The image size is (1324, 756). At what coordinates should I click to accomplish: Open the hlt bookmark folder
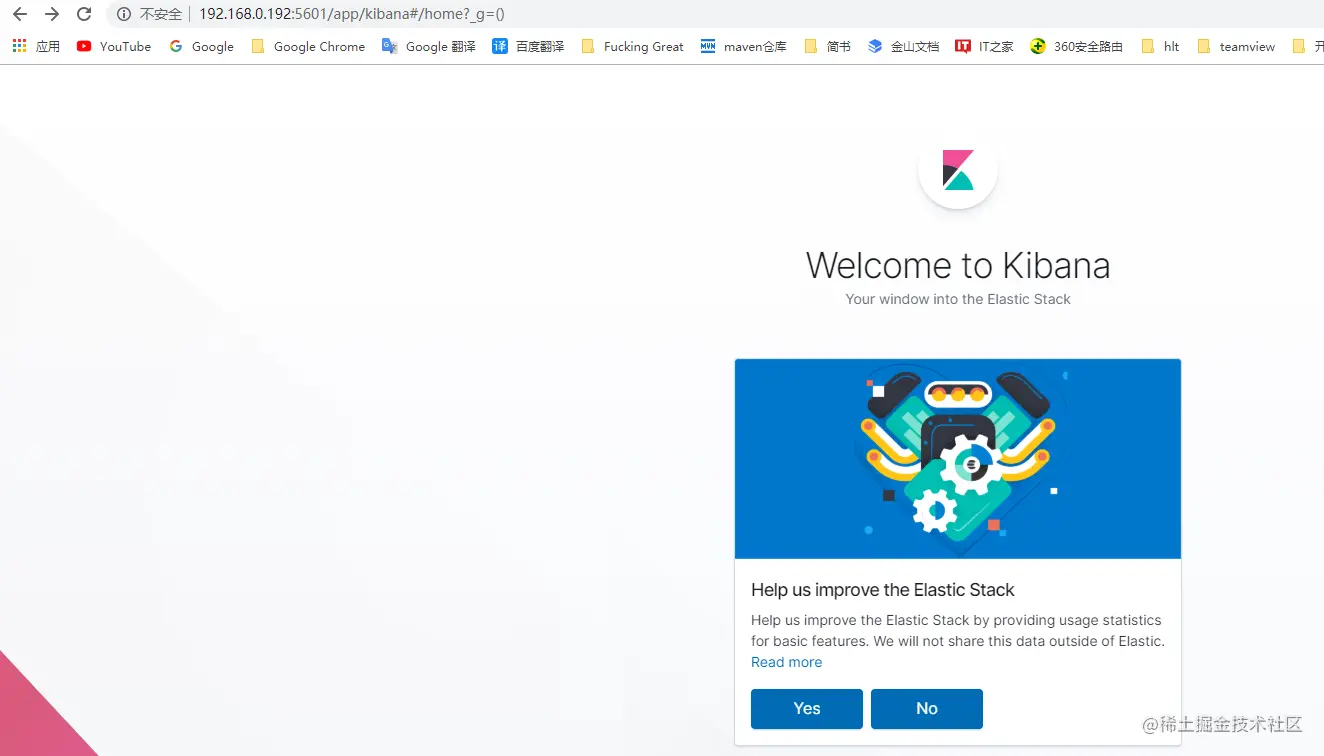click(x=1160, y=46)
